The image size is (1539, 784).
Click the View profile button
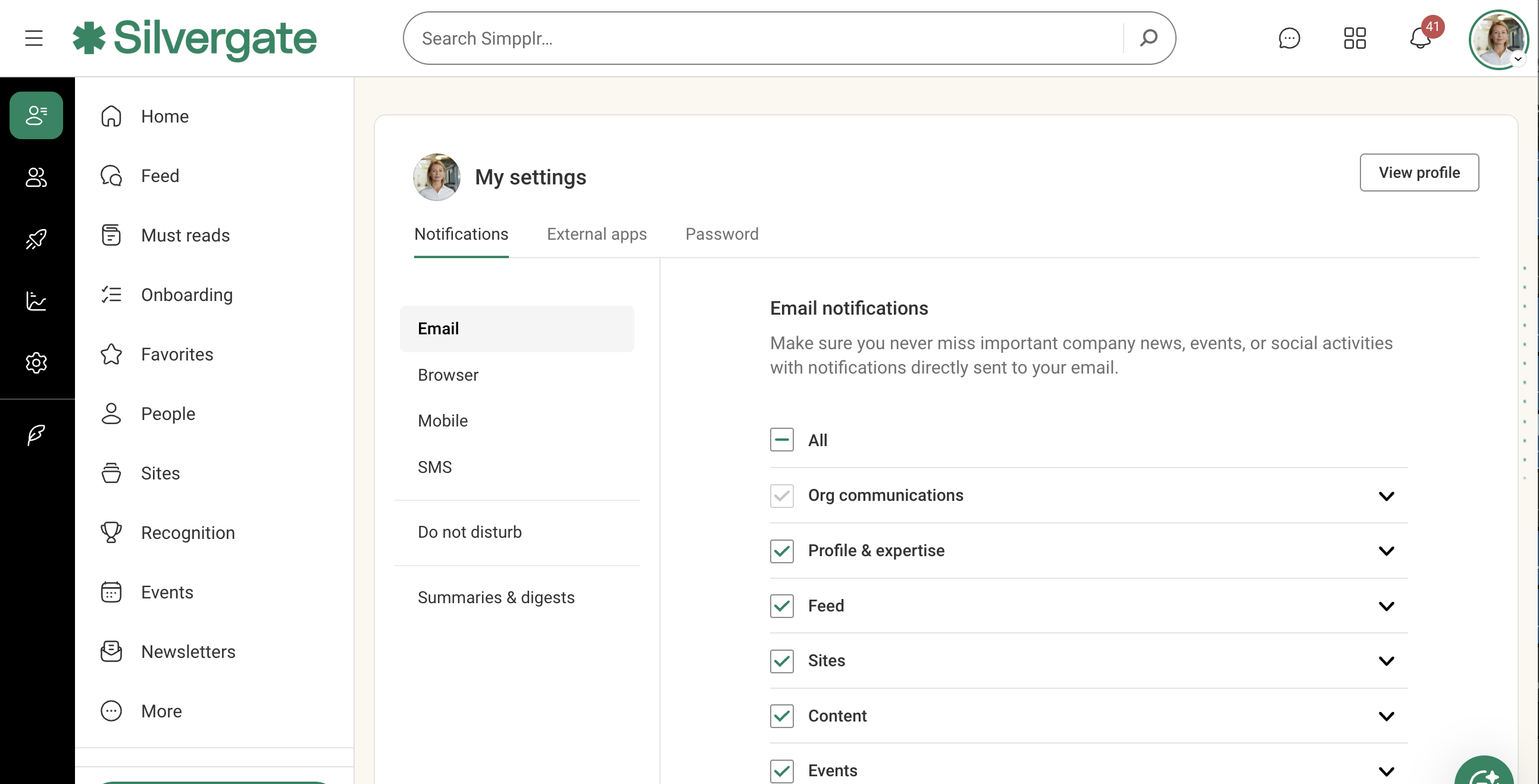tap(1419, 173)
